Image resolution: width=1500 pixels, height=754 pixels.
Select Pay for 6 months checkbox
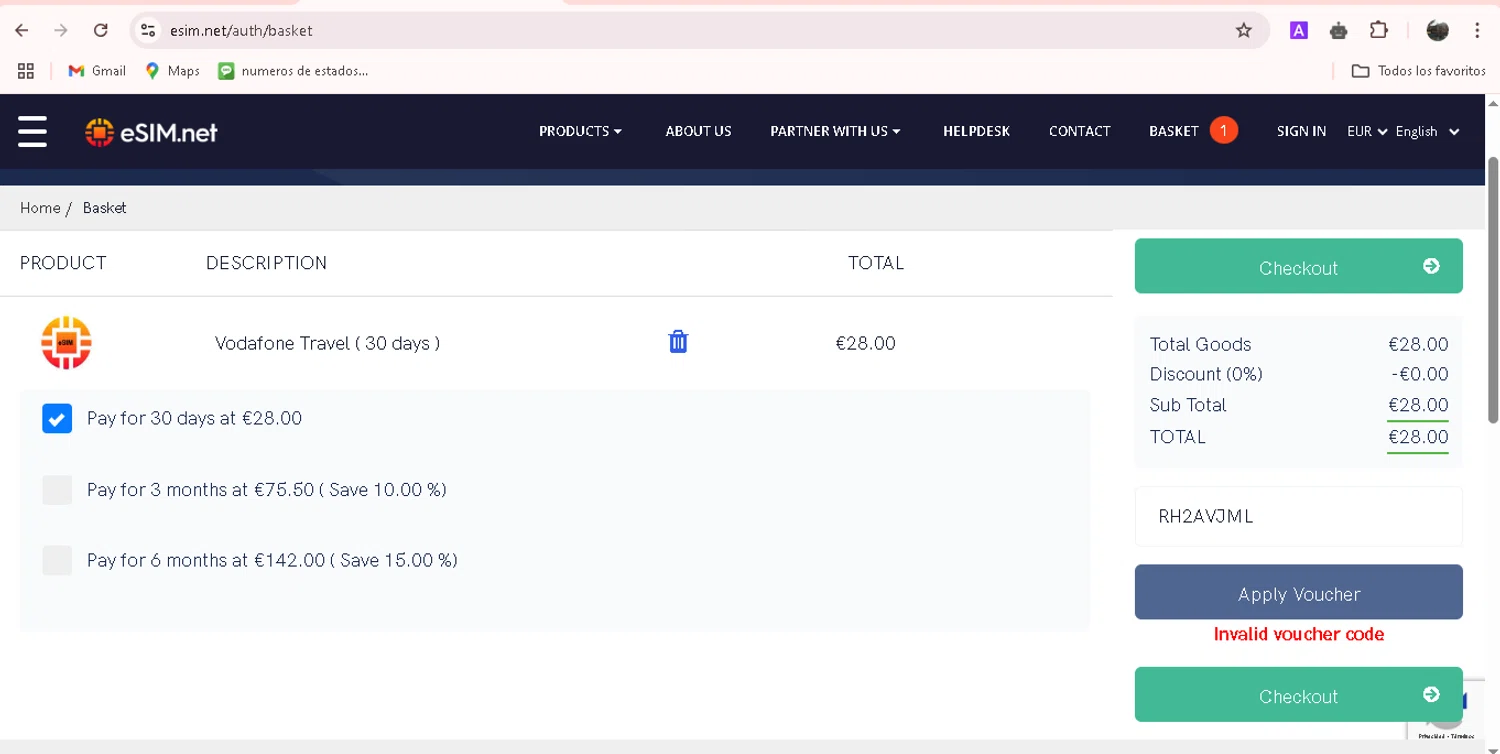click(57, 560)
